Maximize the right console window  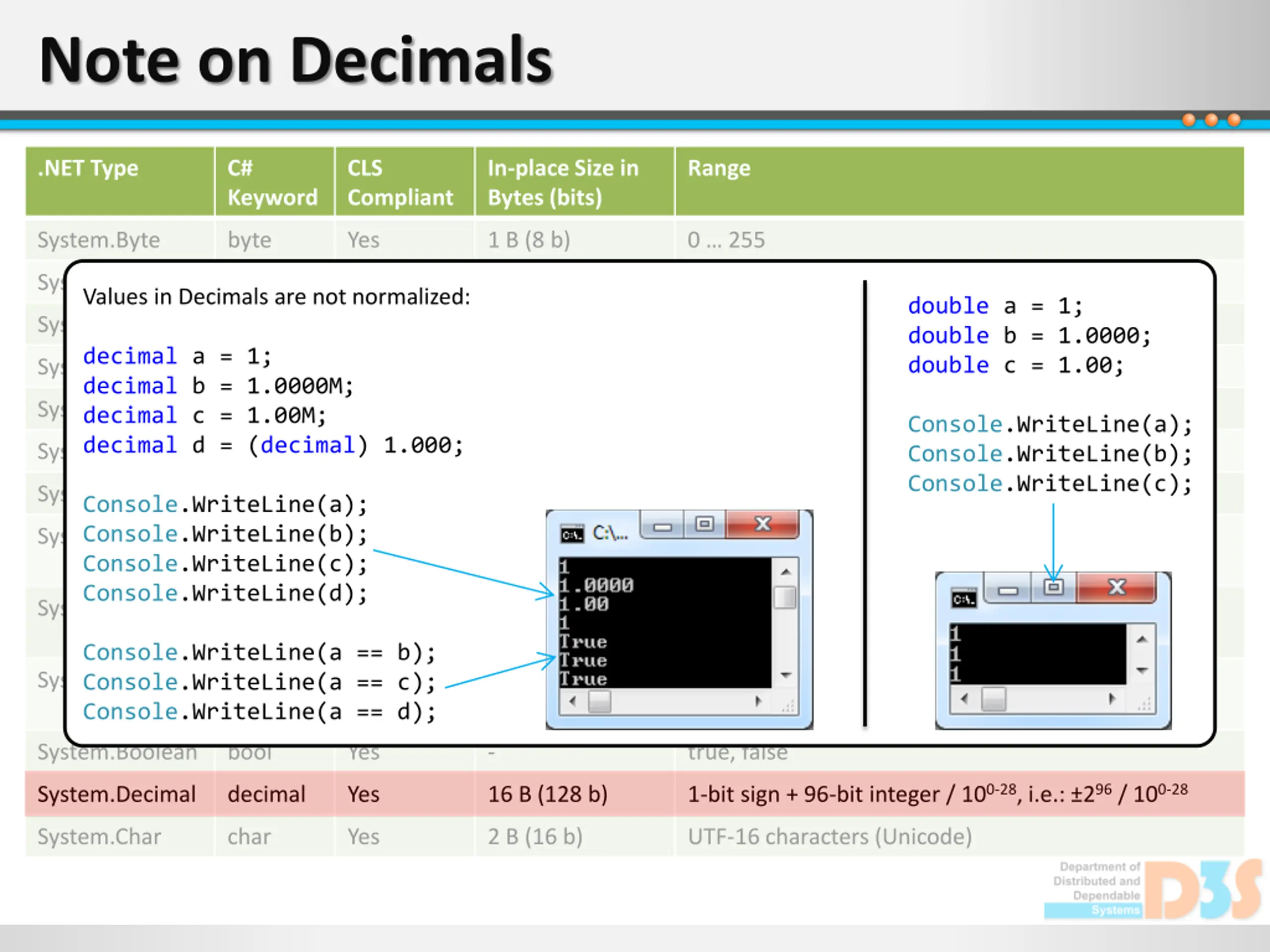(1054, 588)
